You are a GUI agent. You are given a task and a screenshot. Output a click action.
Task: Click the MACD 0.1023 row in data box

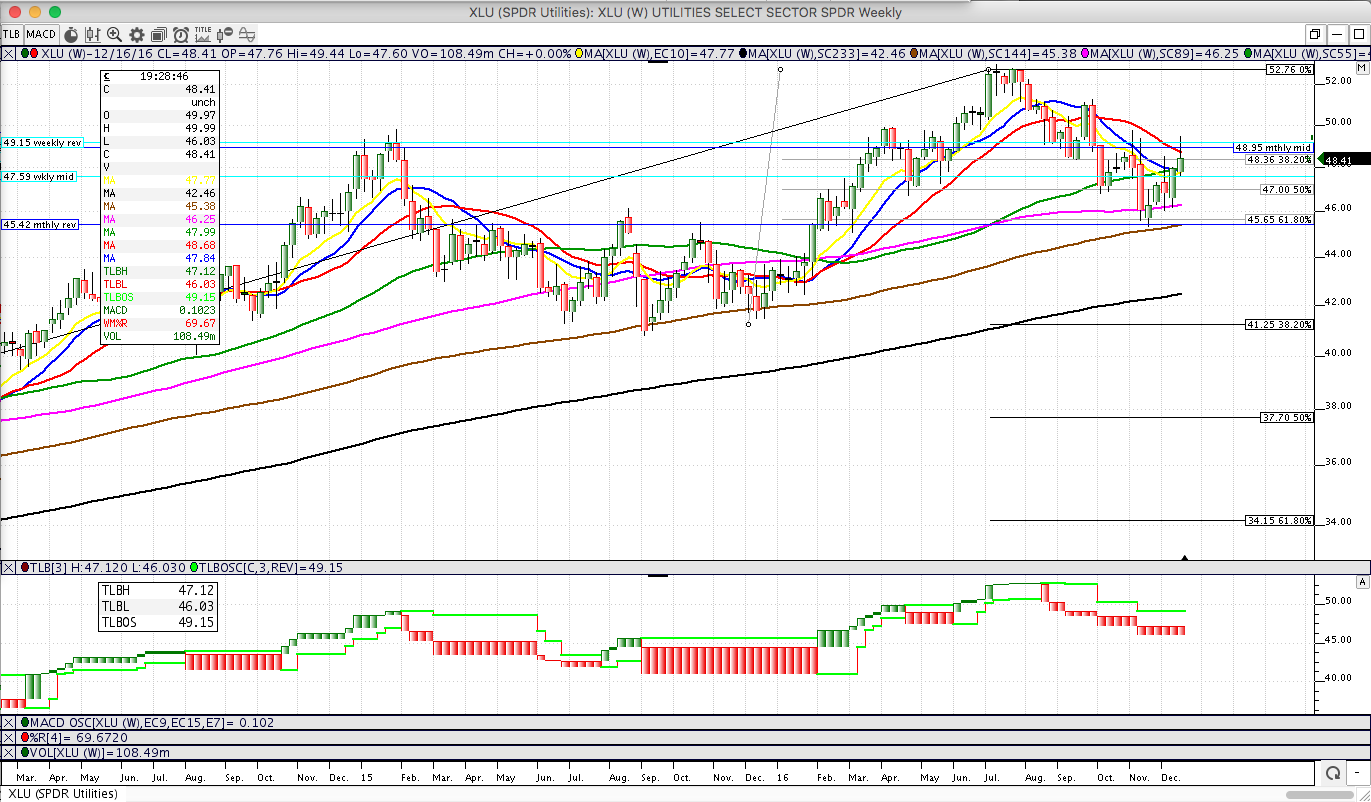tap(159, 310)
